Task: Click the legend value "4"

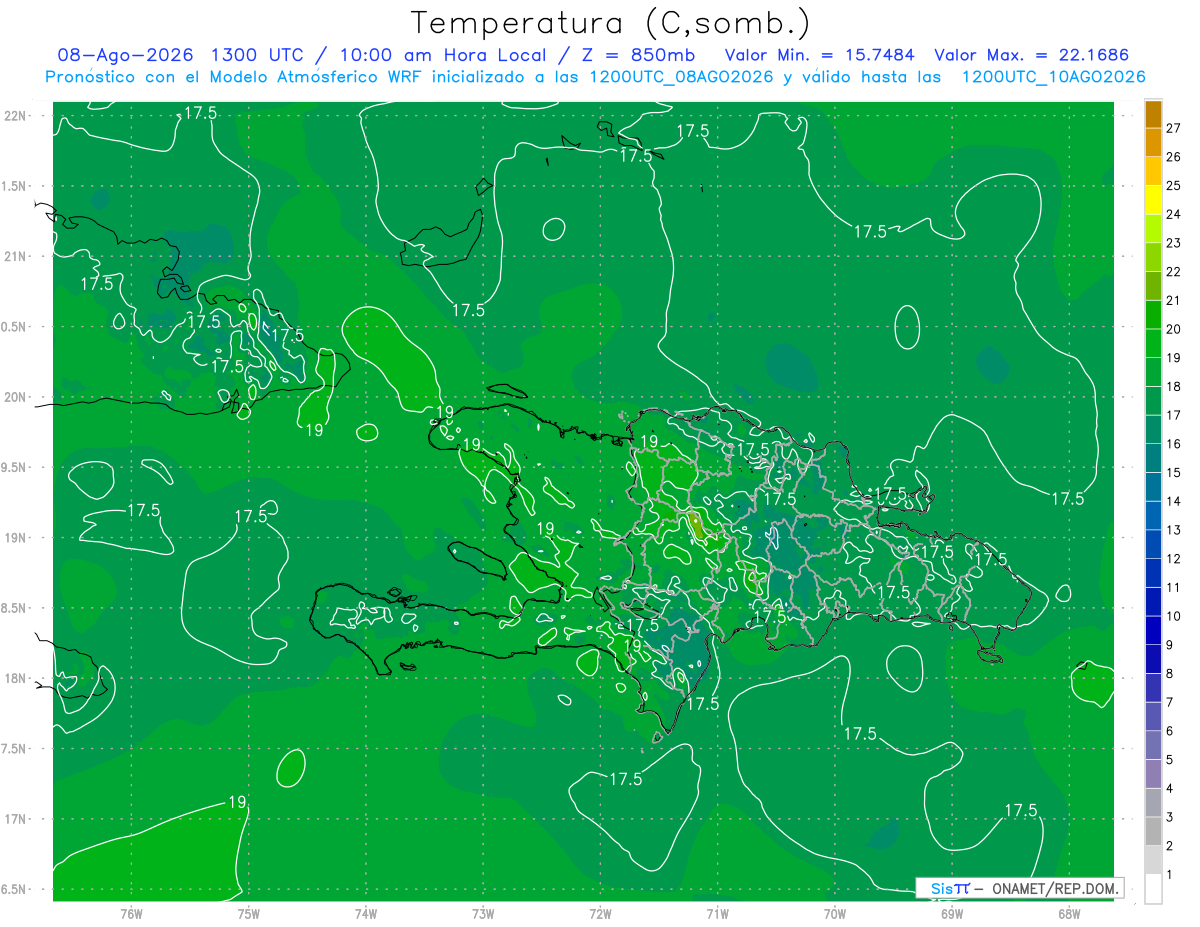Action: coord(1170,789)
